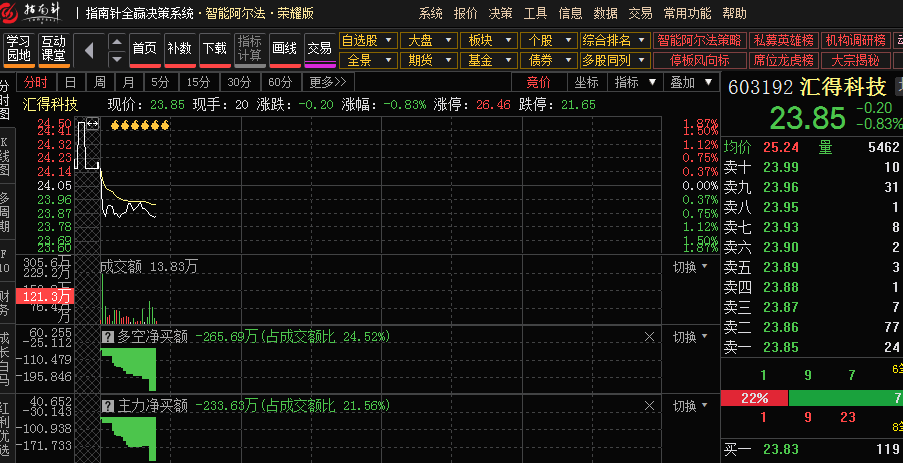Open help for 主力净买额 indicator

(x=108, y=406)
